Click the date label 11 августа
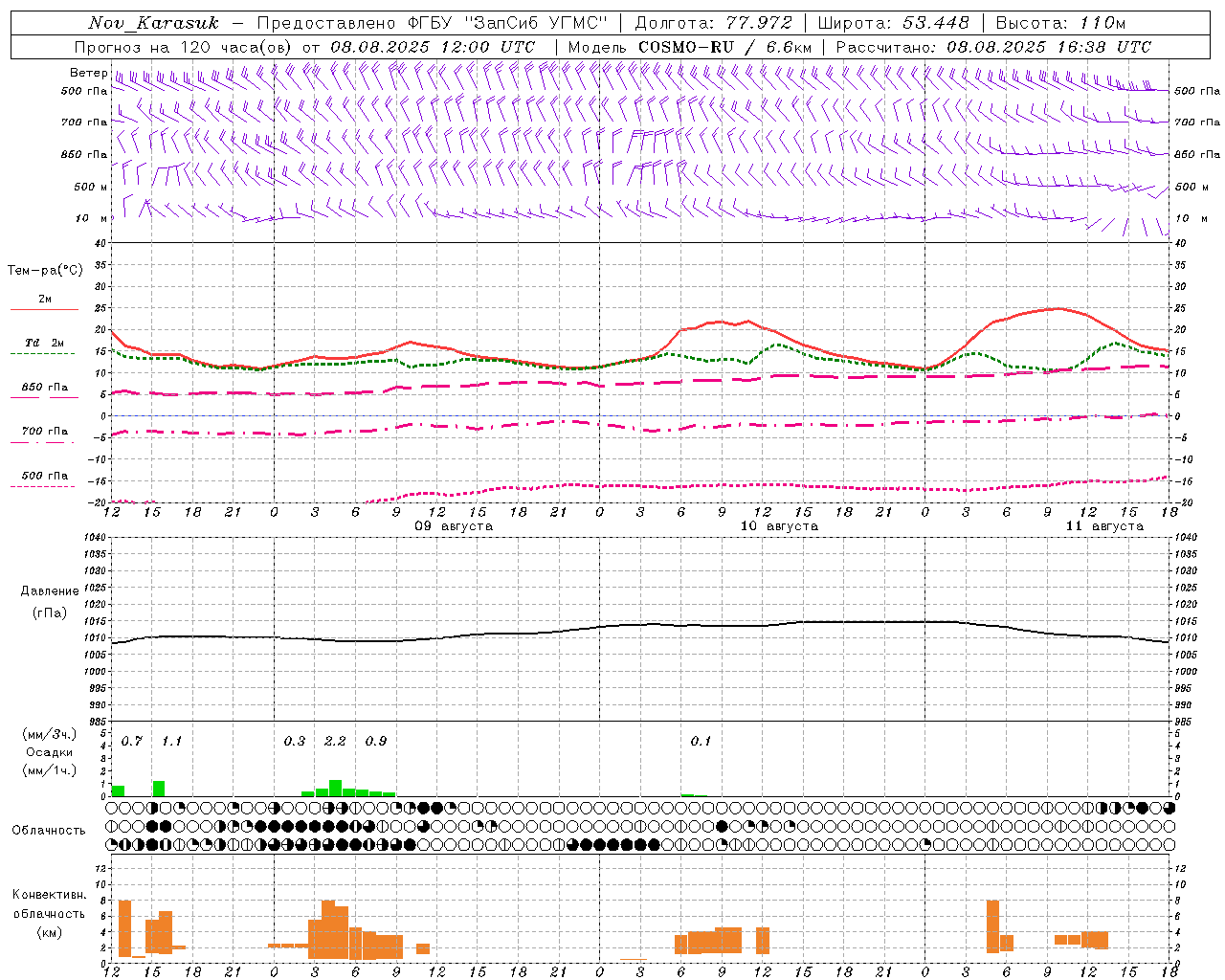The width and height of the screenshot is (1225, 980). click(1104, 526)
